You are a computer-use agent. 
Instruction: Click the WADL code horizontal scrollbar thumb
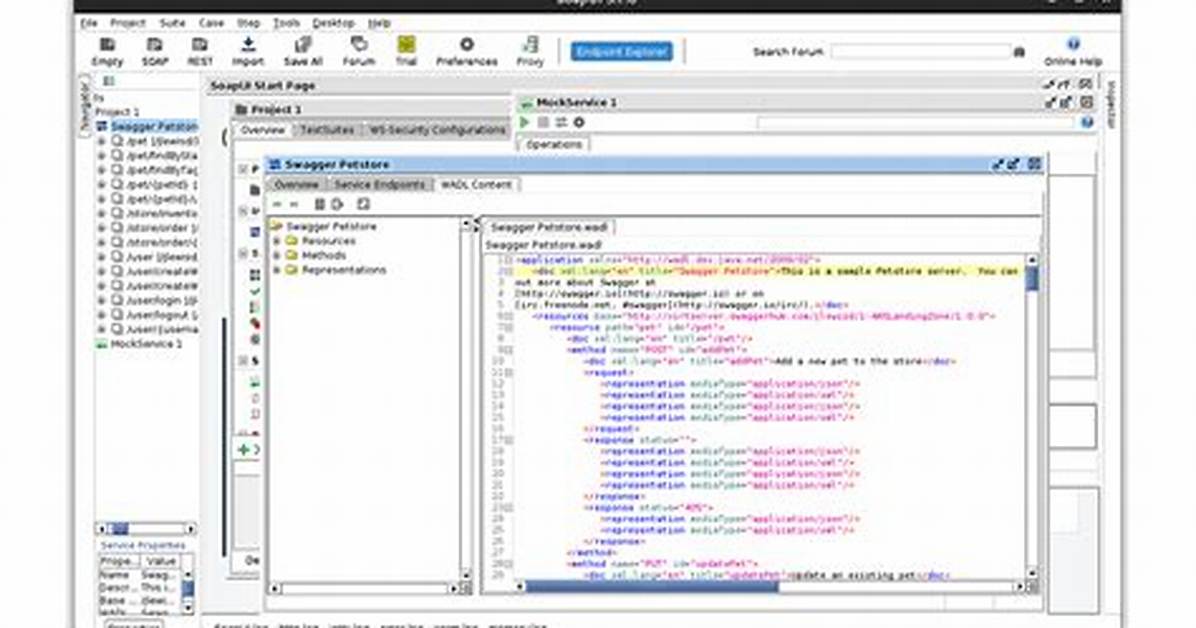pos(652,587)
